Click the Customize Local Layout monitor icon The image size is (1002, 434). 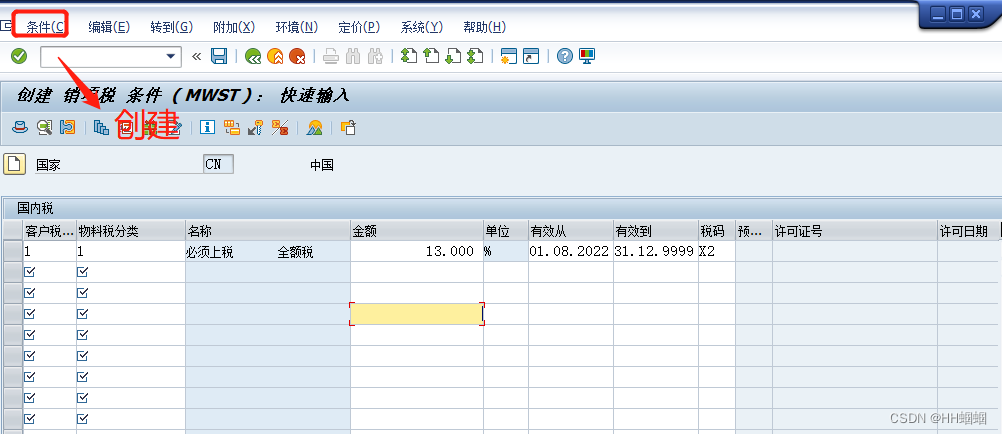point(587,57)
